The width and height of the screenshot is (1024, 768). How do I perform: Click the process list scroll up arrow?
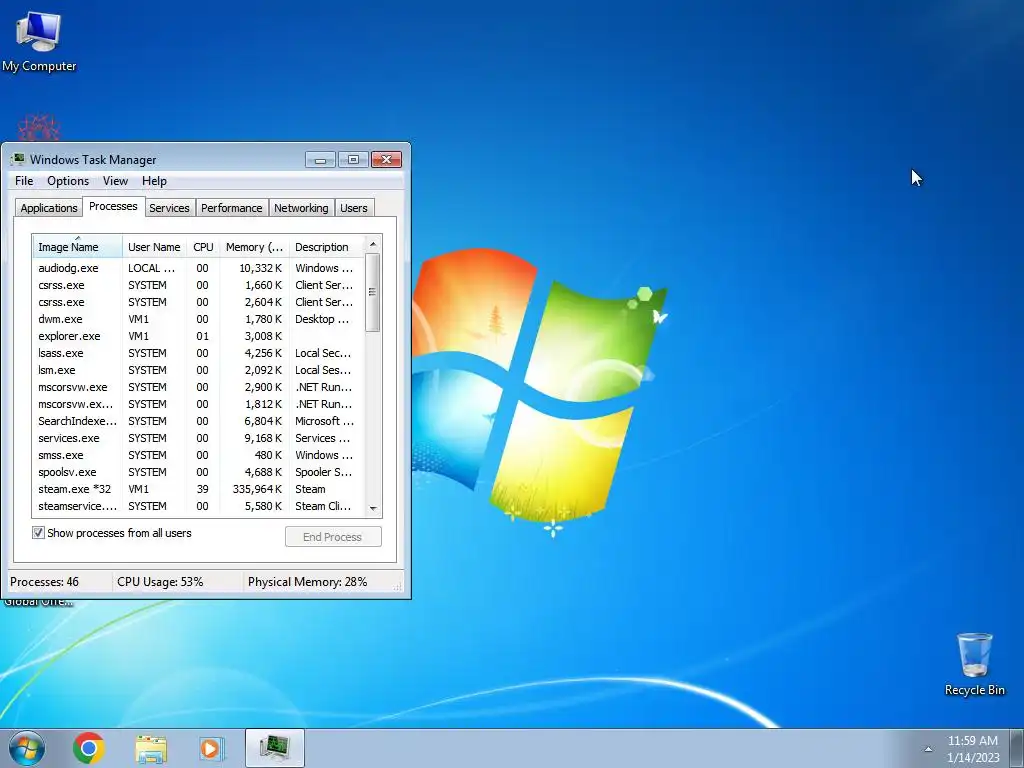tap(373, 244)
